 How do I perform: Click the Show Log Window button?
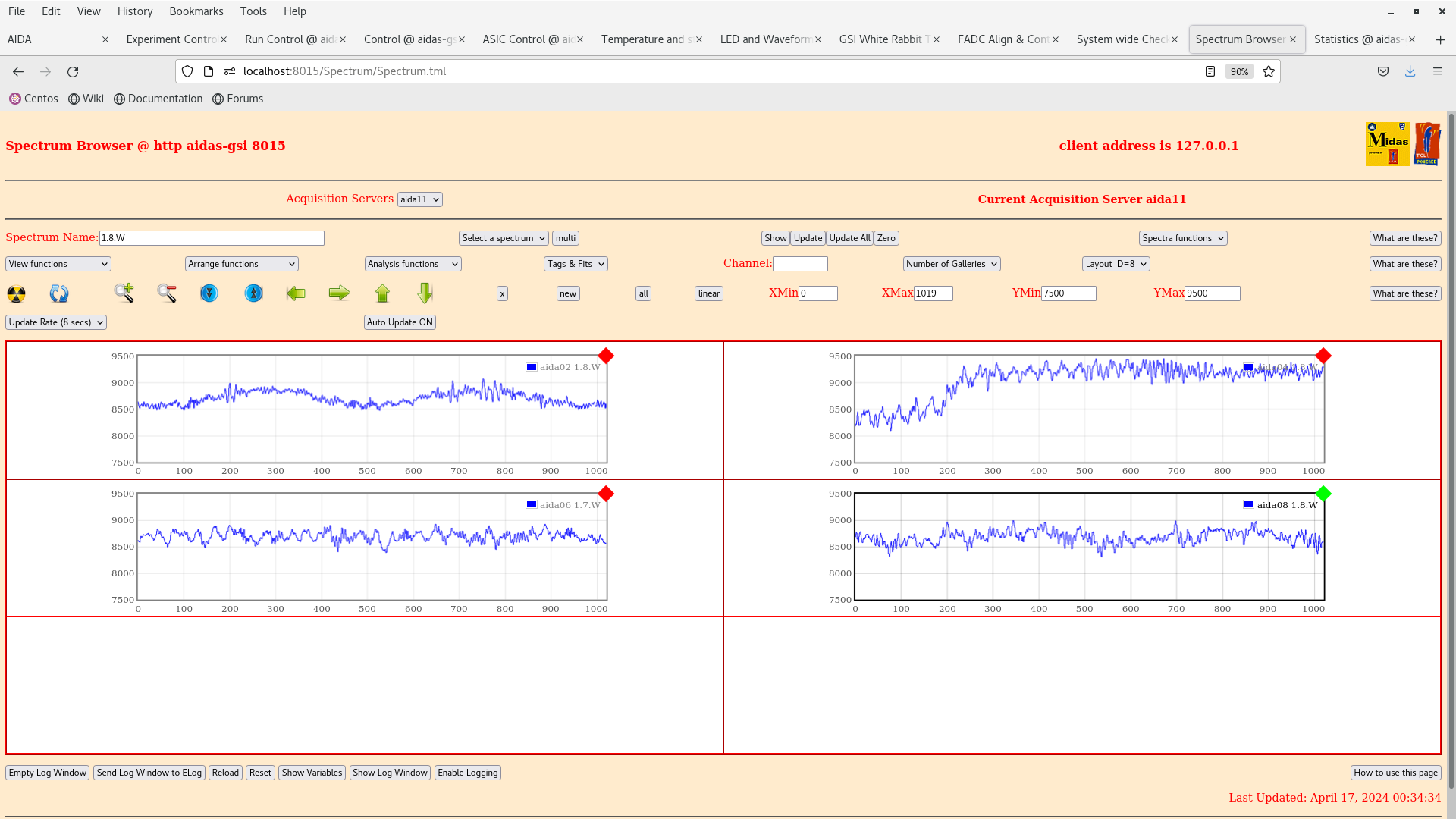click(x=390, y=773)
